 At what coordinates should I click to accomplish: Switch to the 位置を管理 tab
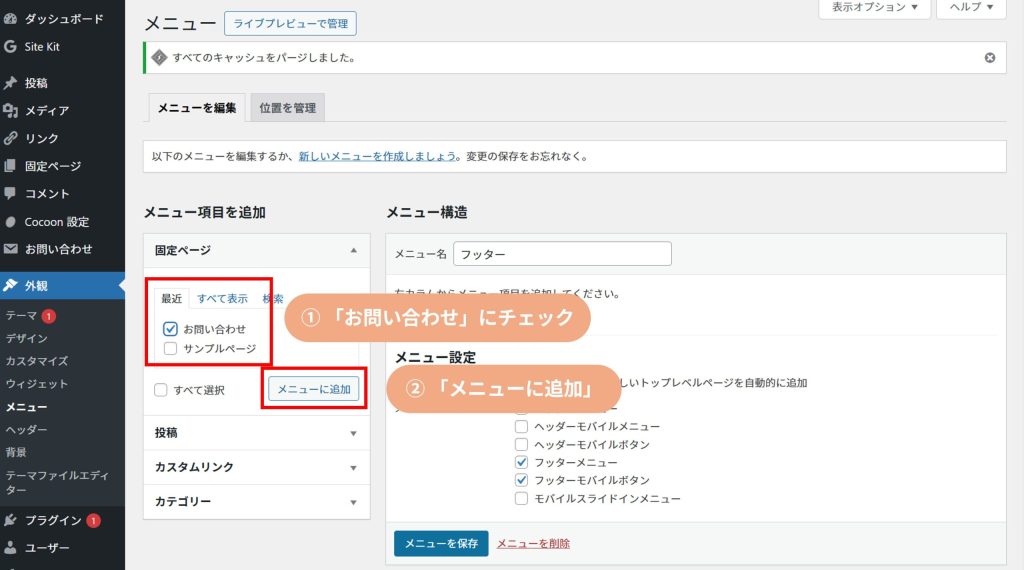(287, 108)
